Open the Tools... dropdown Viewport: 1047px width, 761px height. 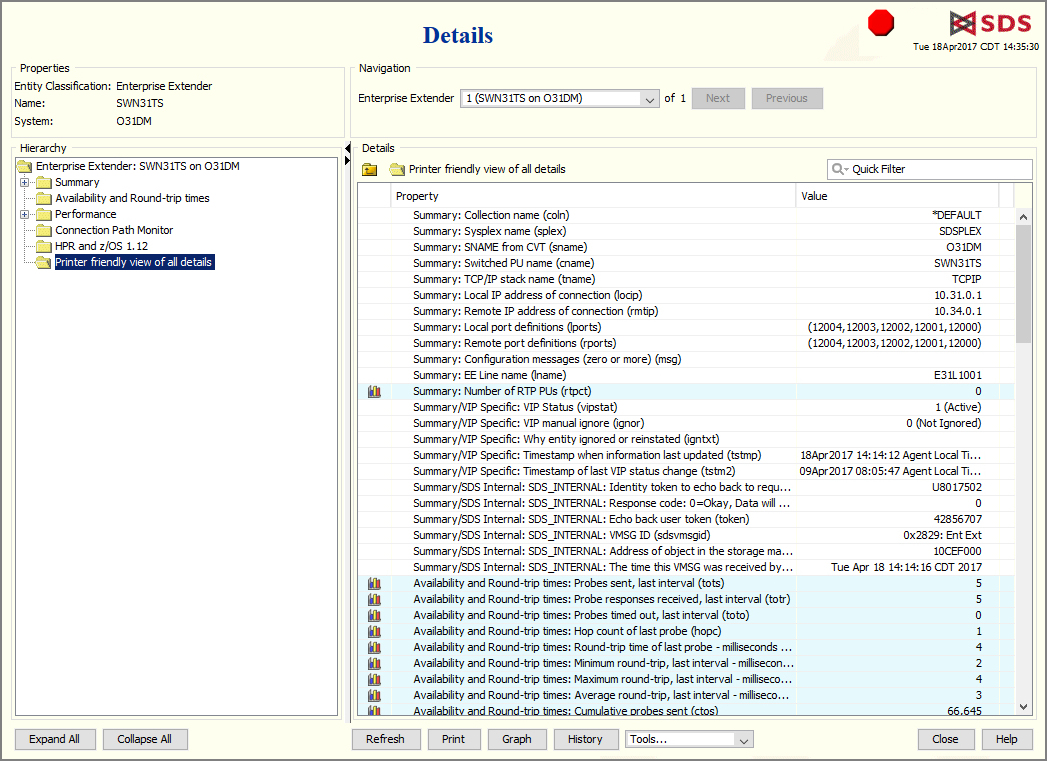point(744,740)
